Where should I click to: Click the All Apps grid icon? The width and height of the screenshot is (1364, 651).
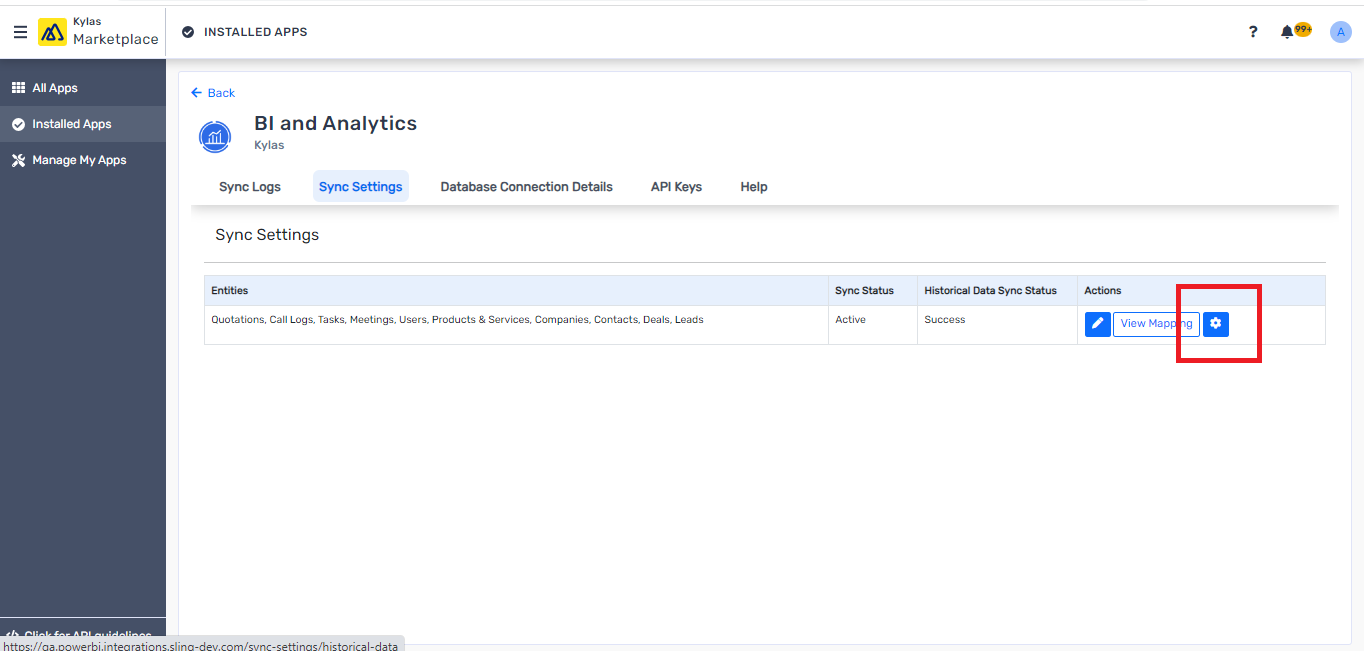click(18, 88)
